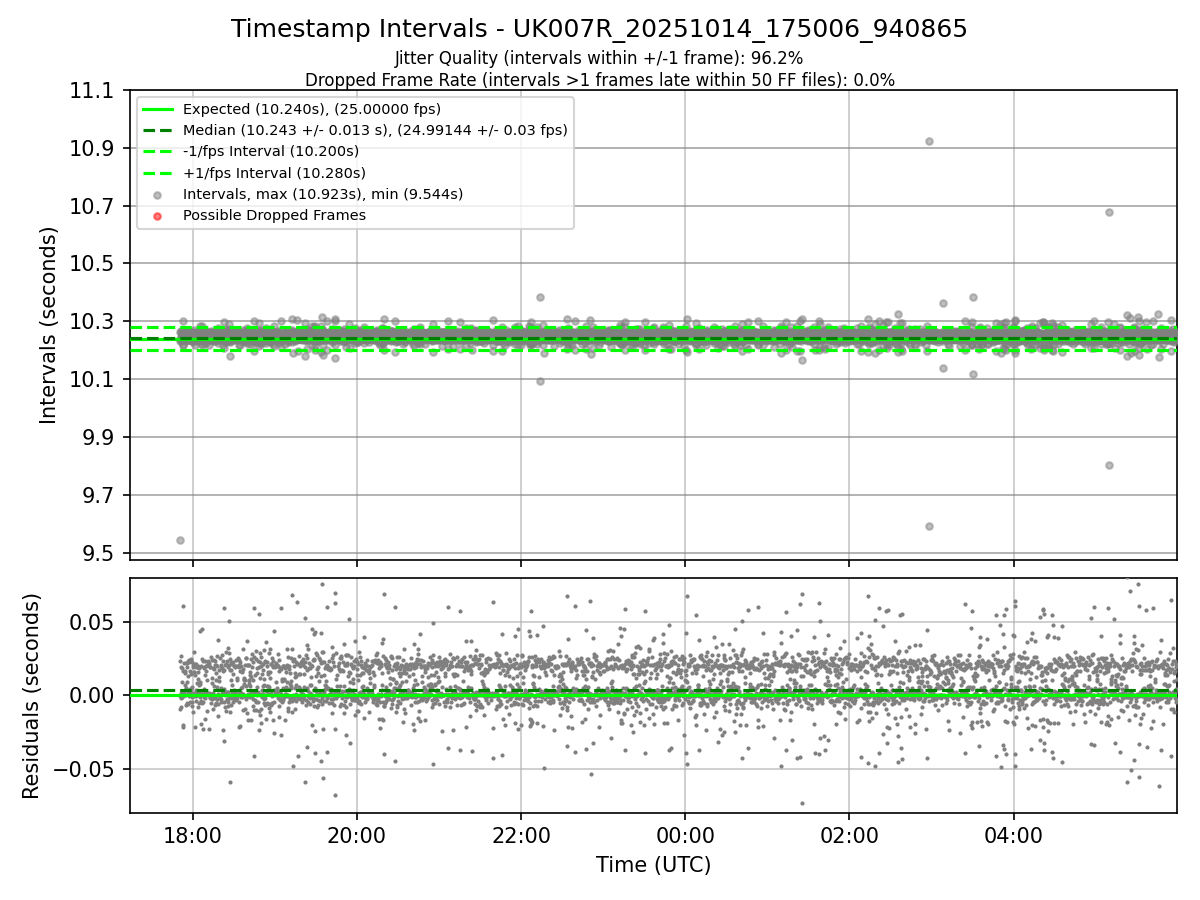The width and height of the screenshot is (1200, 900).
Task: Click the dark green dashed Median line sample in the legend
Action: click(158, 130)
